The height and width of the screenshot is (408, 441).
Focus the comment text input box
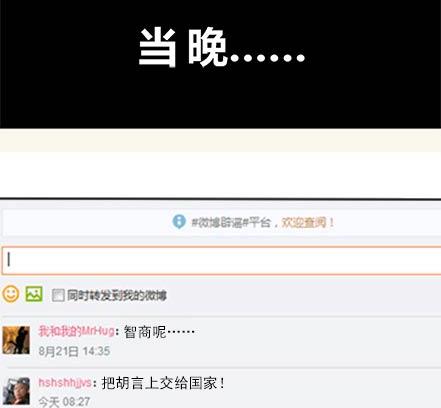[x=221, y=261]
